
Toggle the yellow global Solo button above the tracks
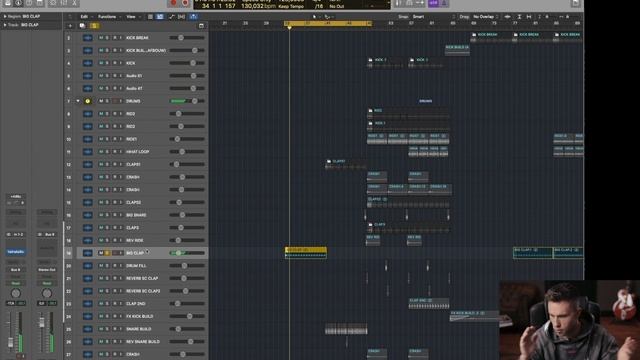[x=94, y=26]
